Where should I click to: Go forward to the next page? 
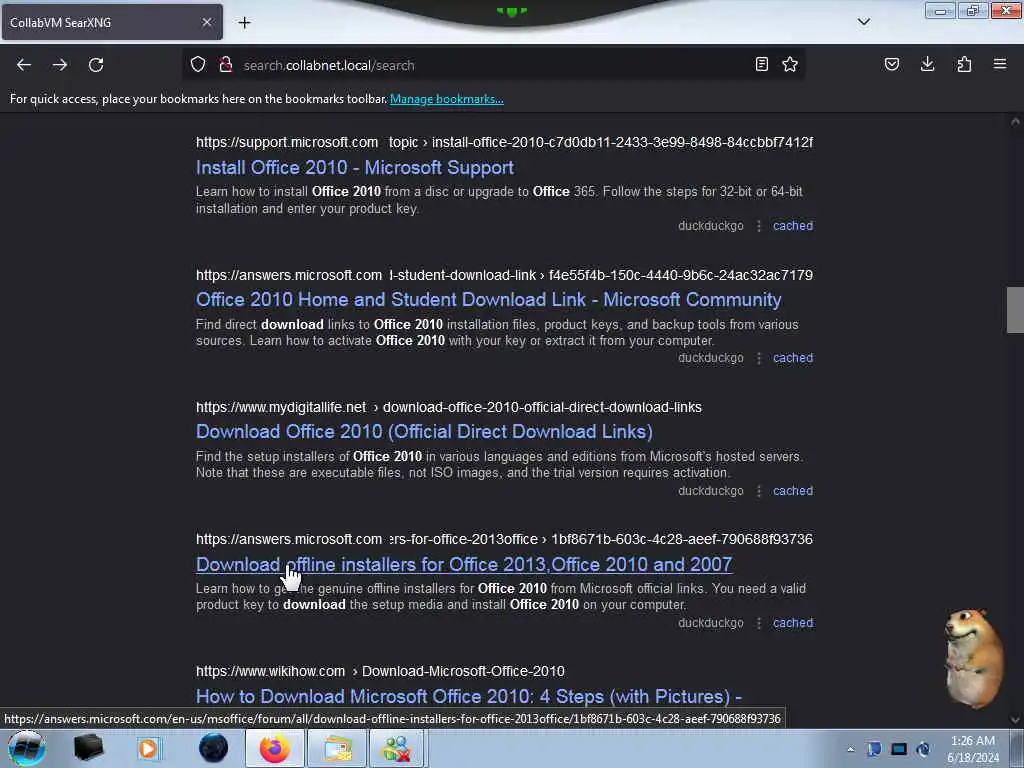pos(60,65)
